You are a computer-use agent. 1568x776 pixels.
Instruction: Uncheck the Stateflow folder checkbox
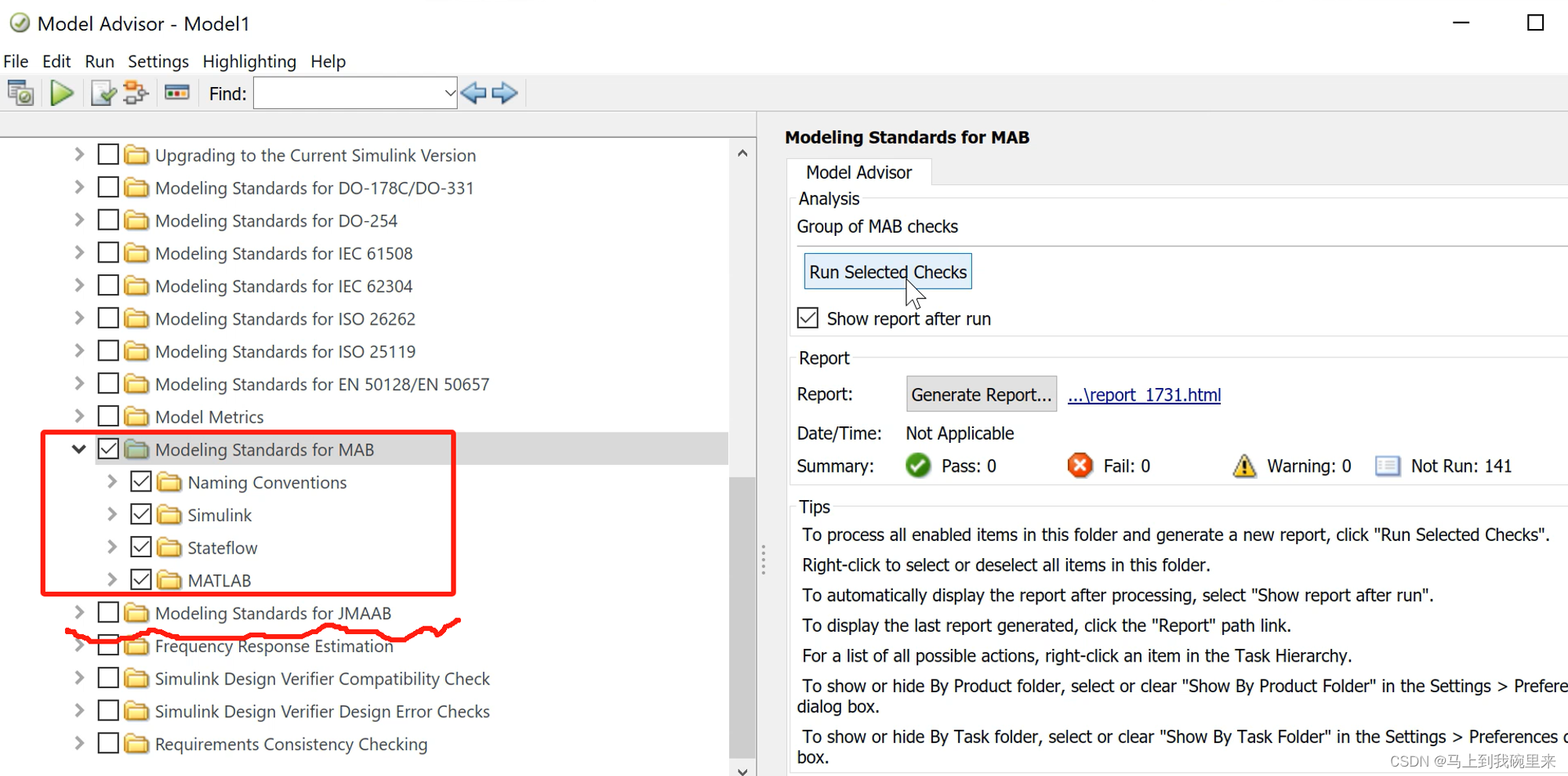tap(141, 547)
